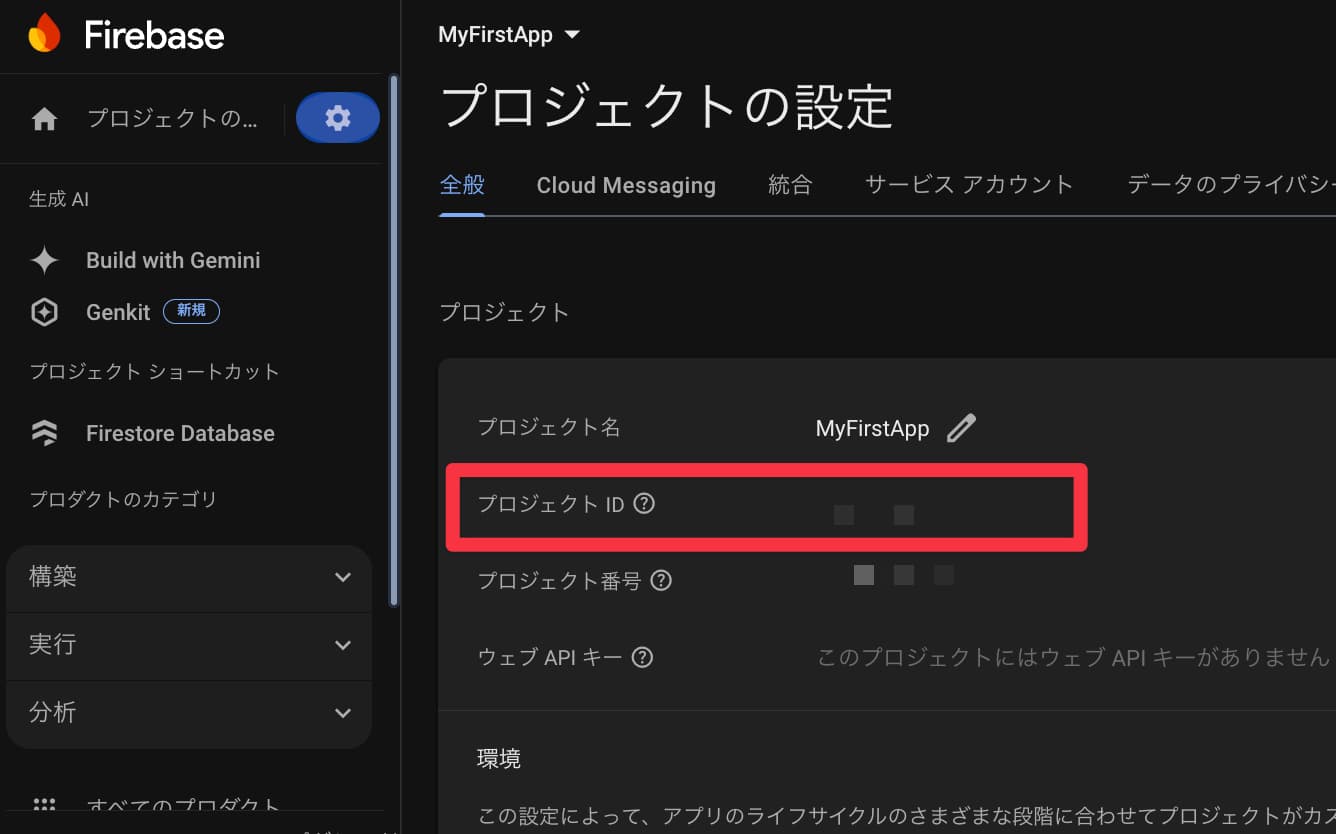This screenshot has width=1336, height=834.
Task: Click the プロダクトのカテゴリ label
Action: point(123,499)
